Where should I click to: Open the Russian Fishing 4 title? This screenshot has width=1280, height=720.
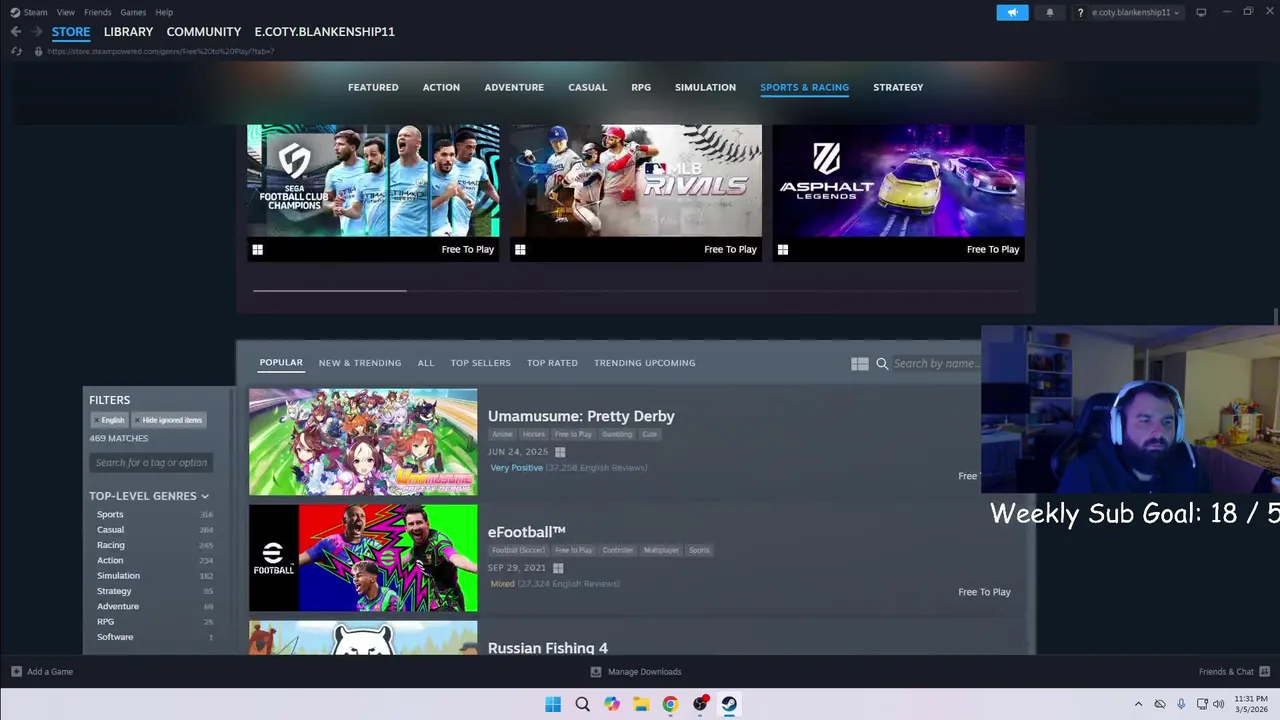click(548, 648)
